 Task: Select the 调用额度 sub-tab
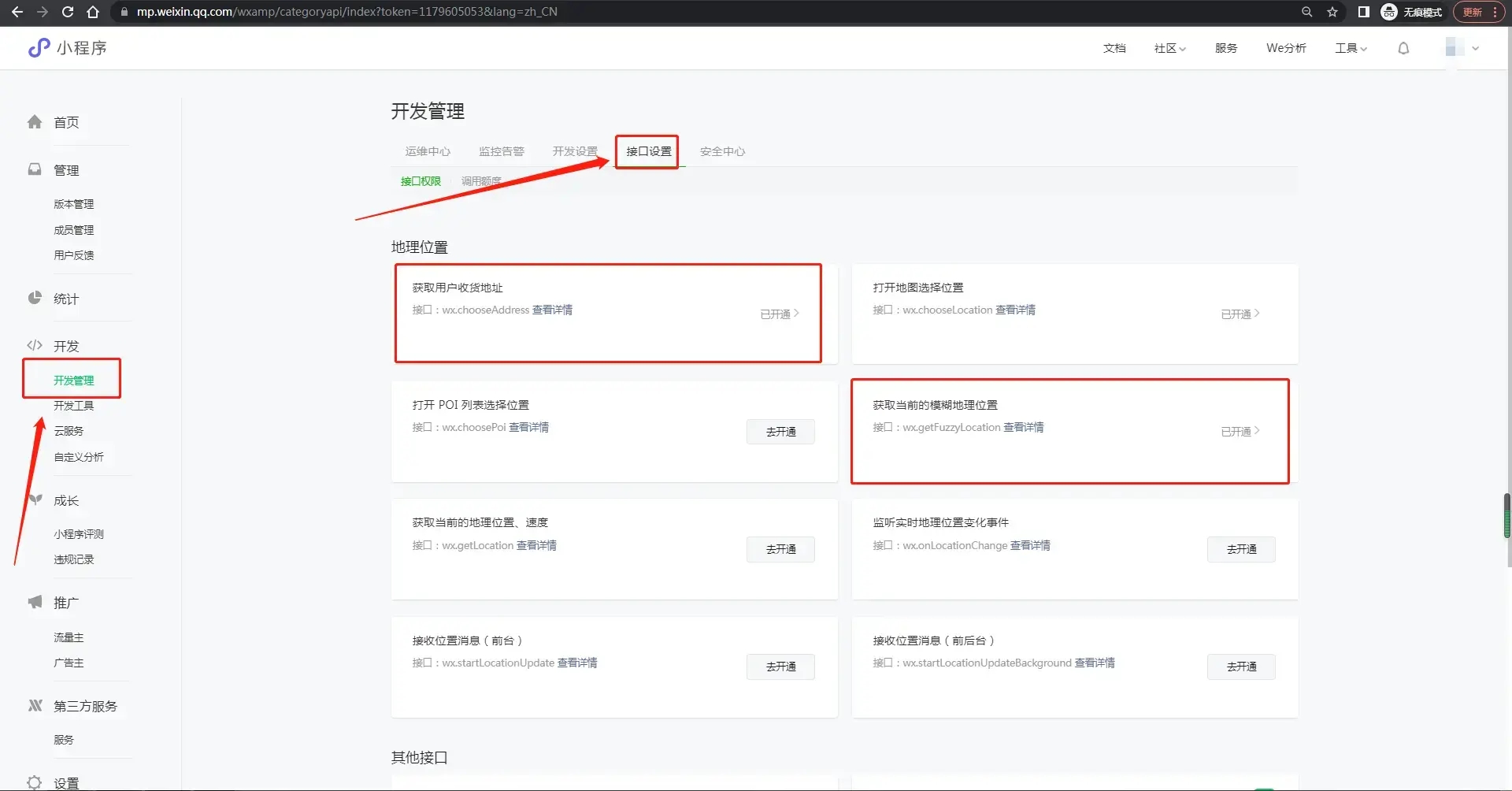coord(481,181)
